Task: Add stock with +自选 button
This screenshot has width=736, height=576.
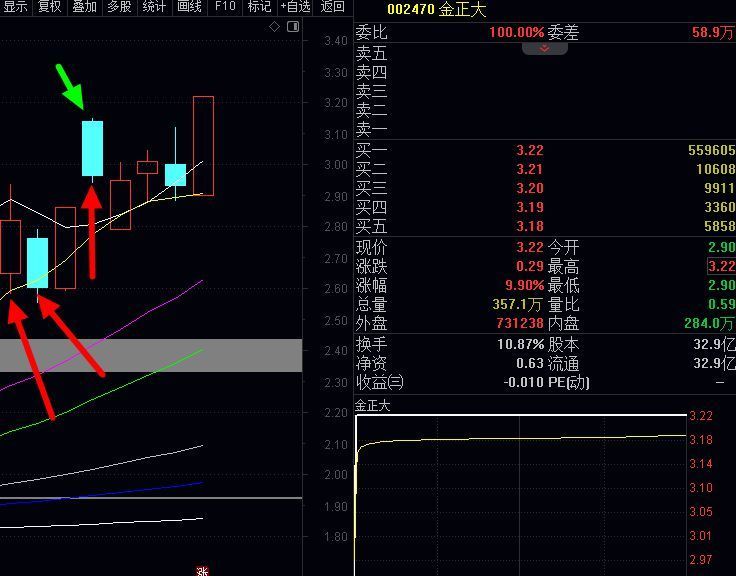Action: coord(295,7)
